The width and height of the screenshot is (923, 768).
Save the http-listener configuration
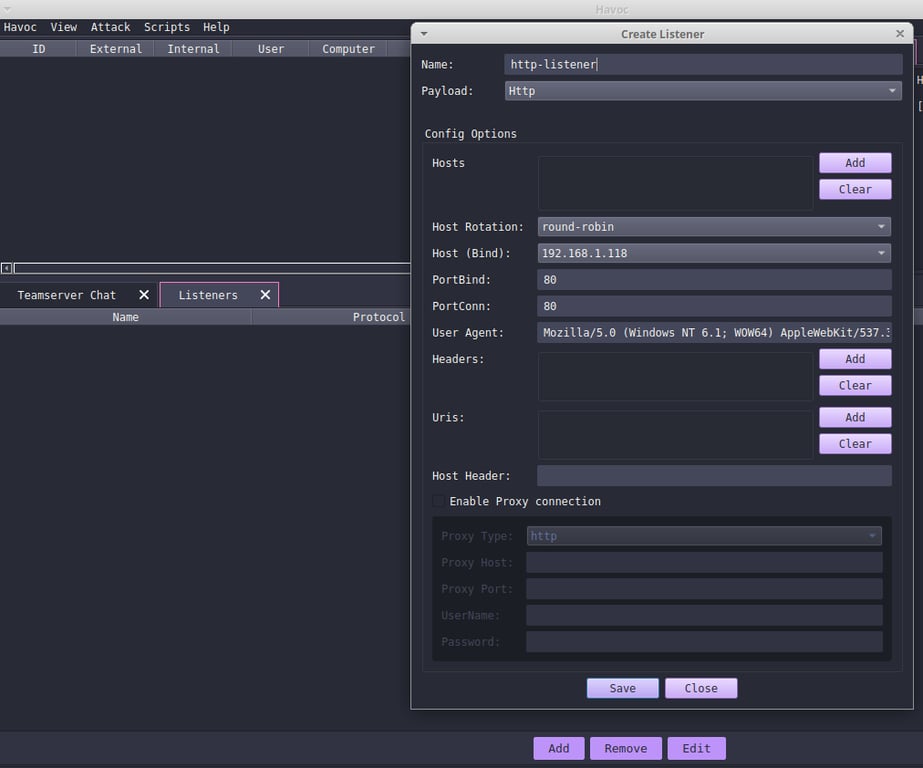(621, 688)
